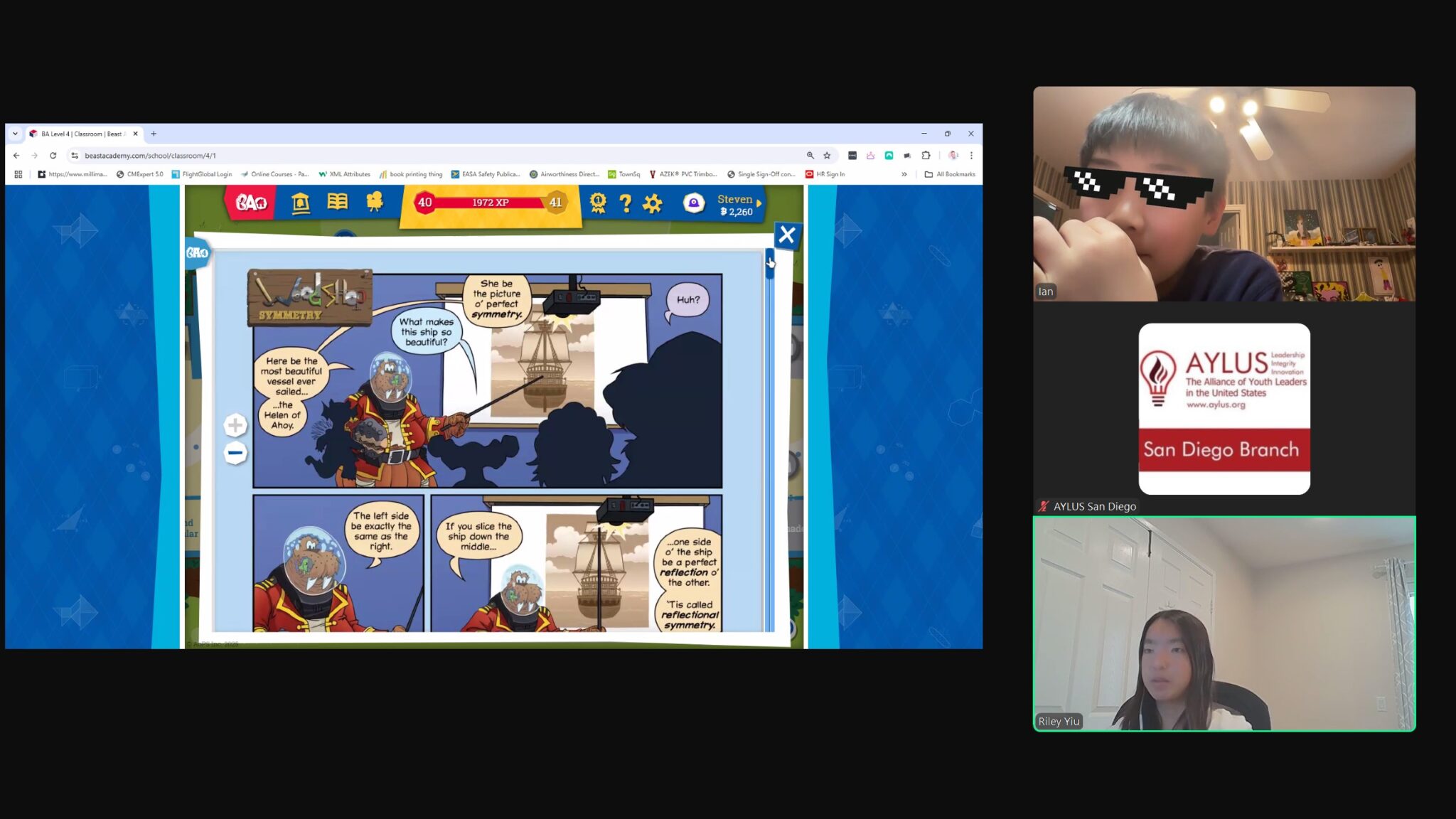Open the school building icon in Beast Academy toolbar
Viewport: 1456px width, 819px height.
click(x=300, y=203)
